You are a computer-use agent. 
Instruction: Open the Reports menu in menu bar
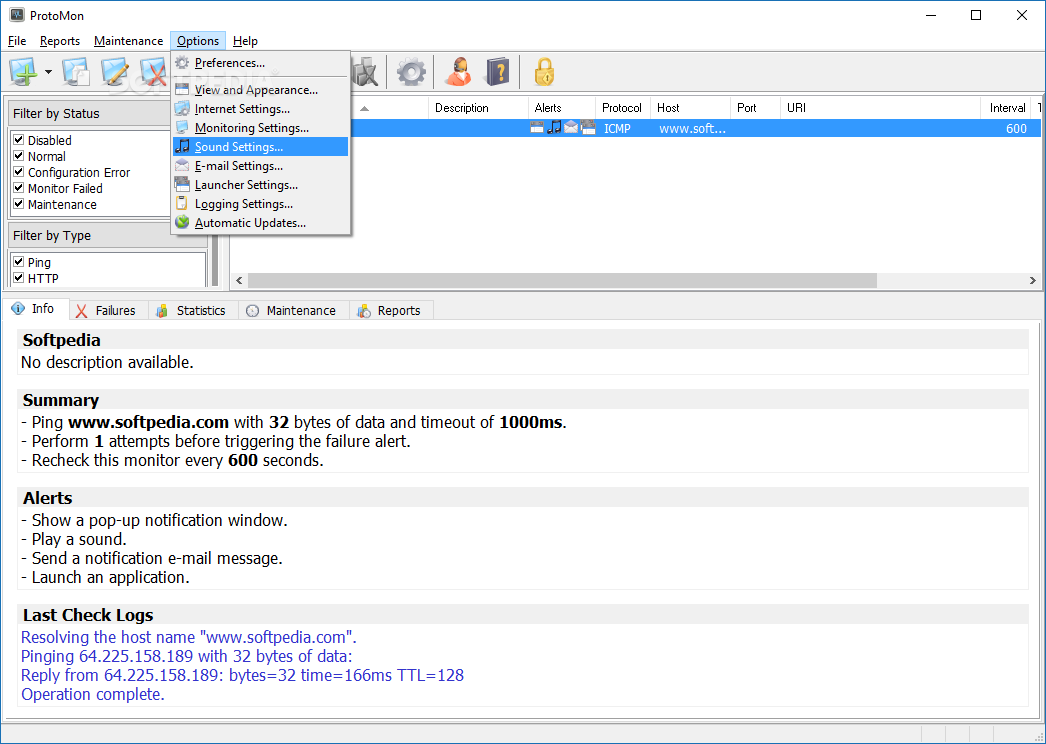point(59,41)
